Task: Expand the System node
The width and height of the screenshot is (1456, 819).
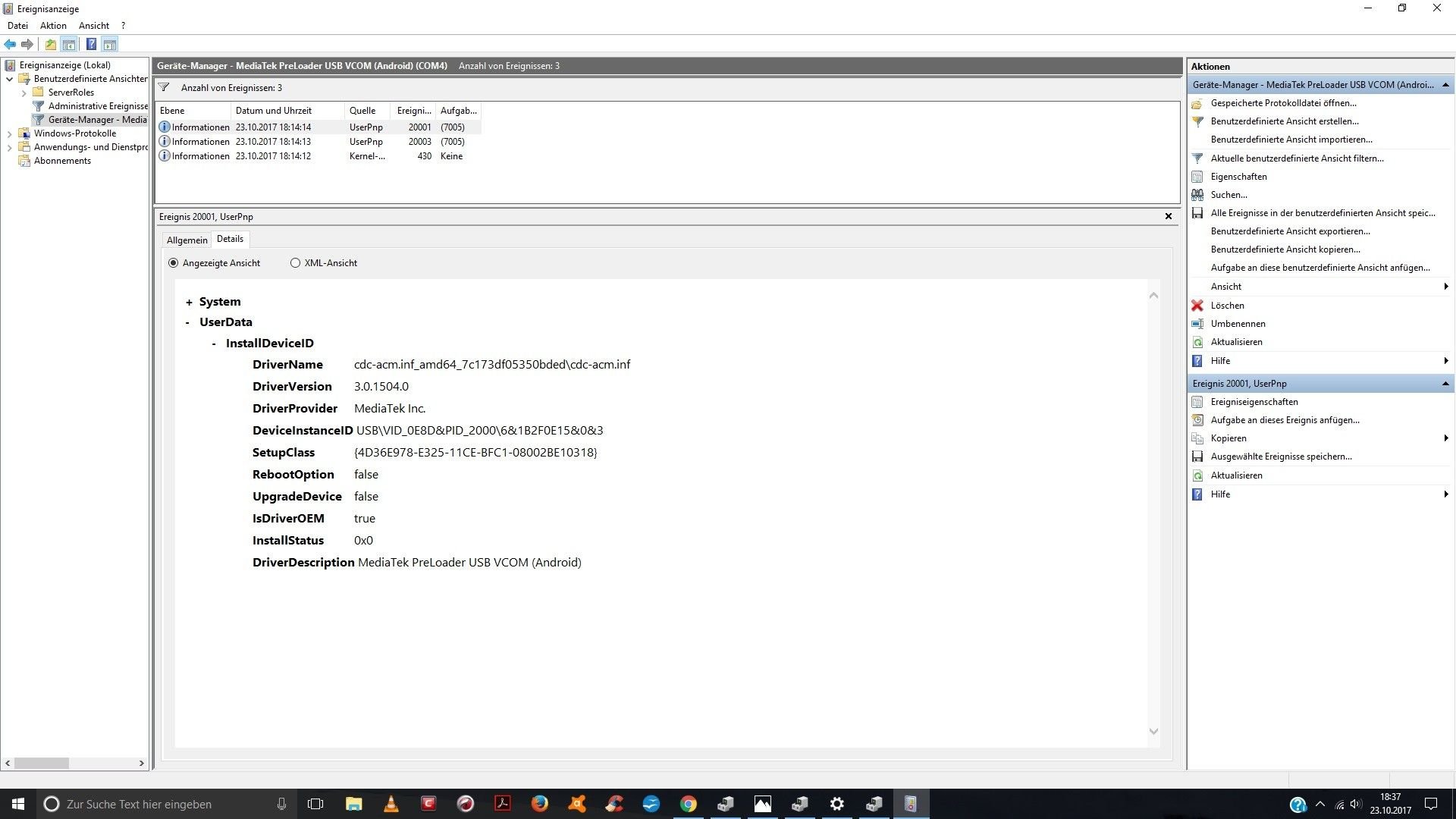Action: pos(189,302)
